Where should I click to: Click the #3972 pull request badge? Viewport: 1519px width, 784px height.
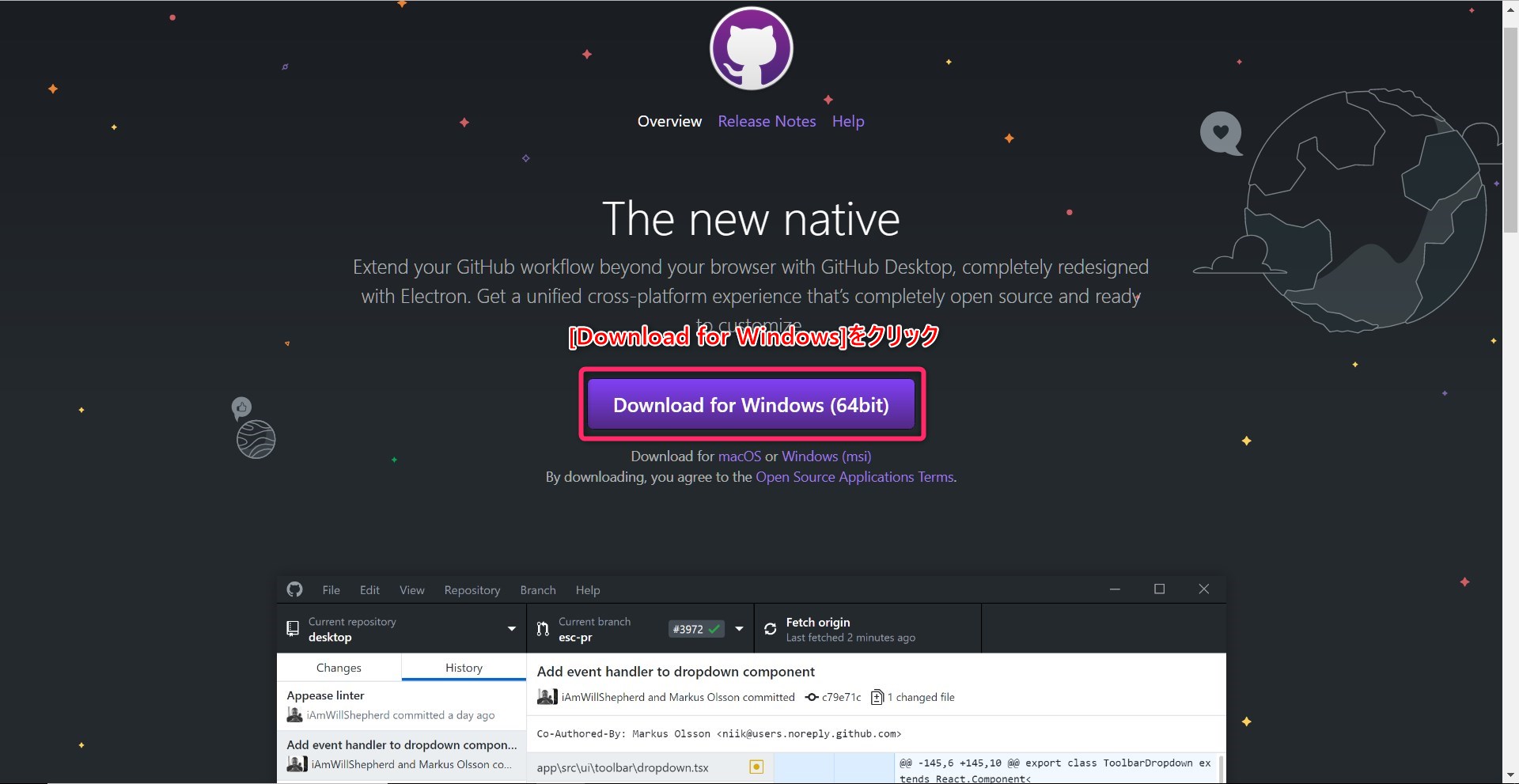695,629
